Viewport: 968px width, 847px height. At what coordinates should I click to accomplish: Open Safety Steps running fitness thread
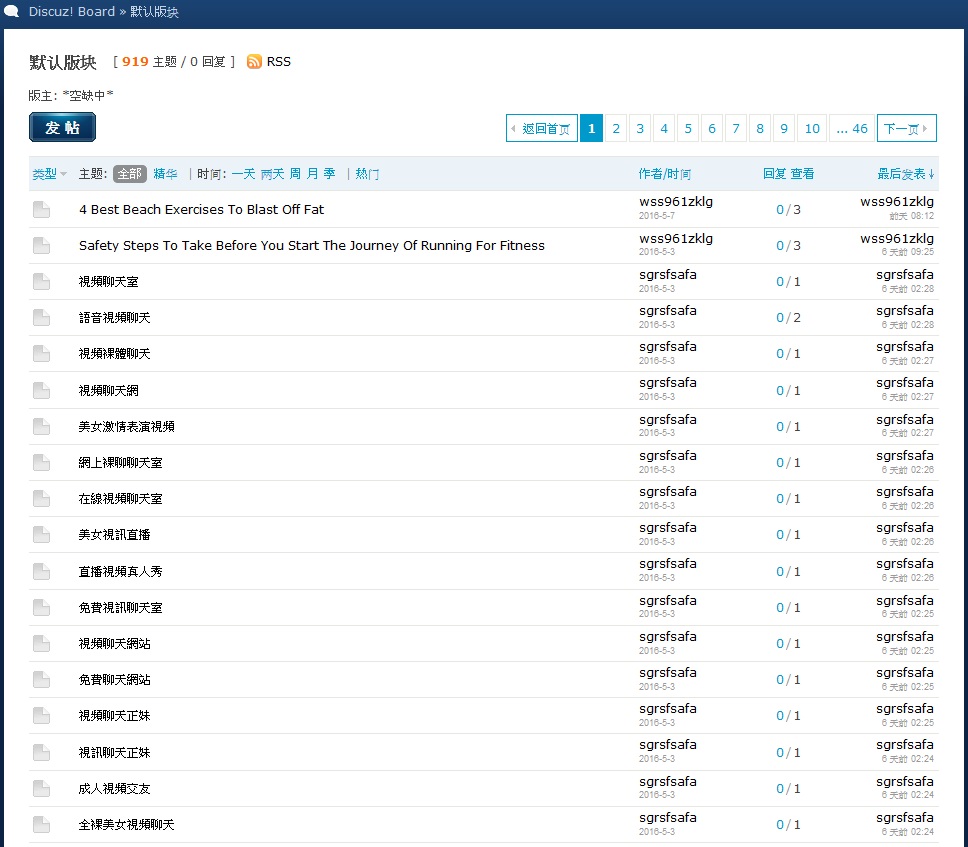312,246
